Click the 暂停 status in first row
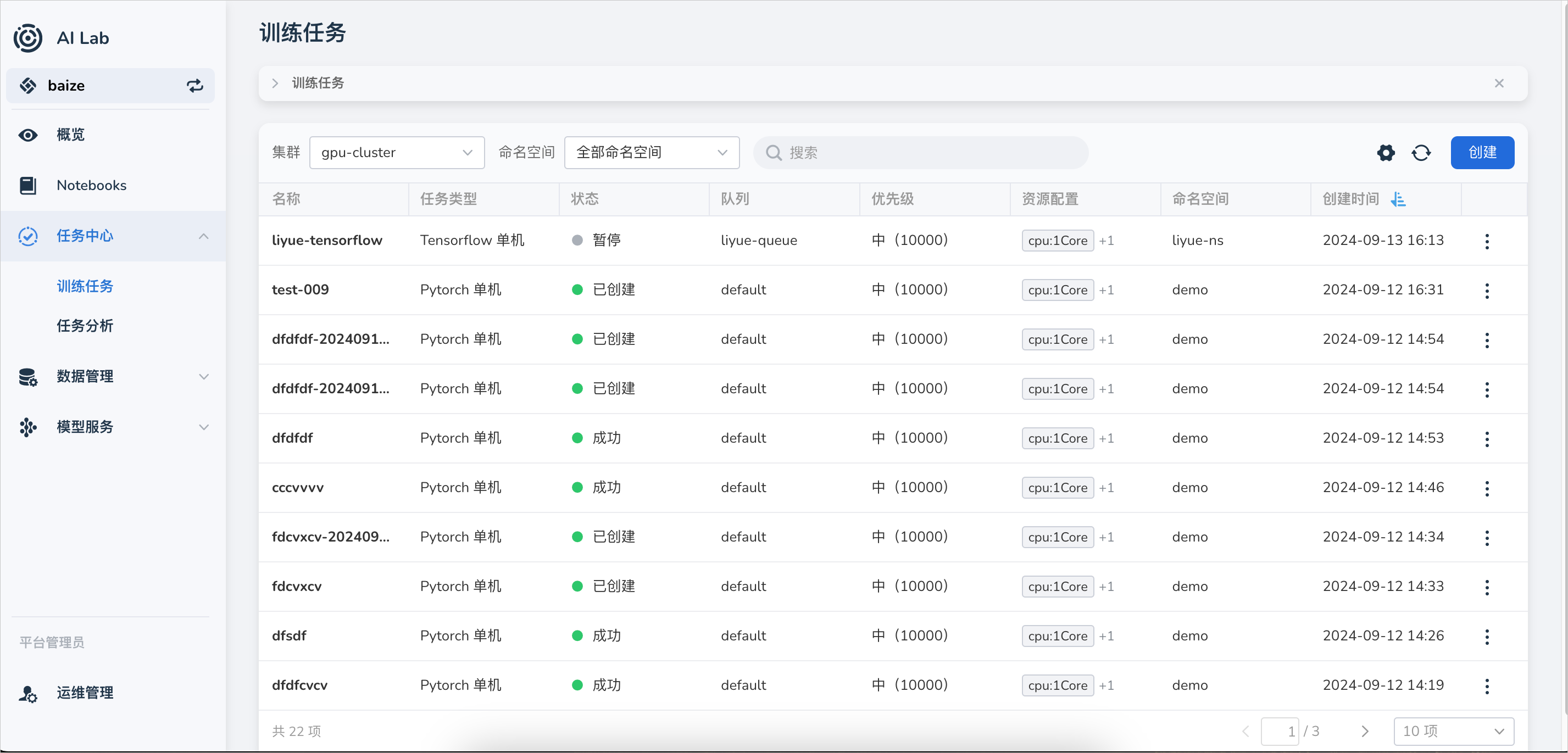Image resolution: width=1568 pixels, height=753 pixels. (x=606, y=241)
